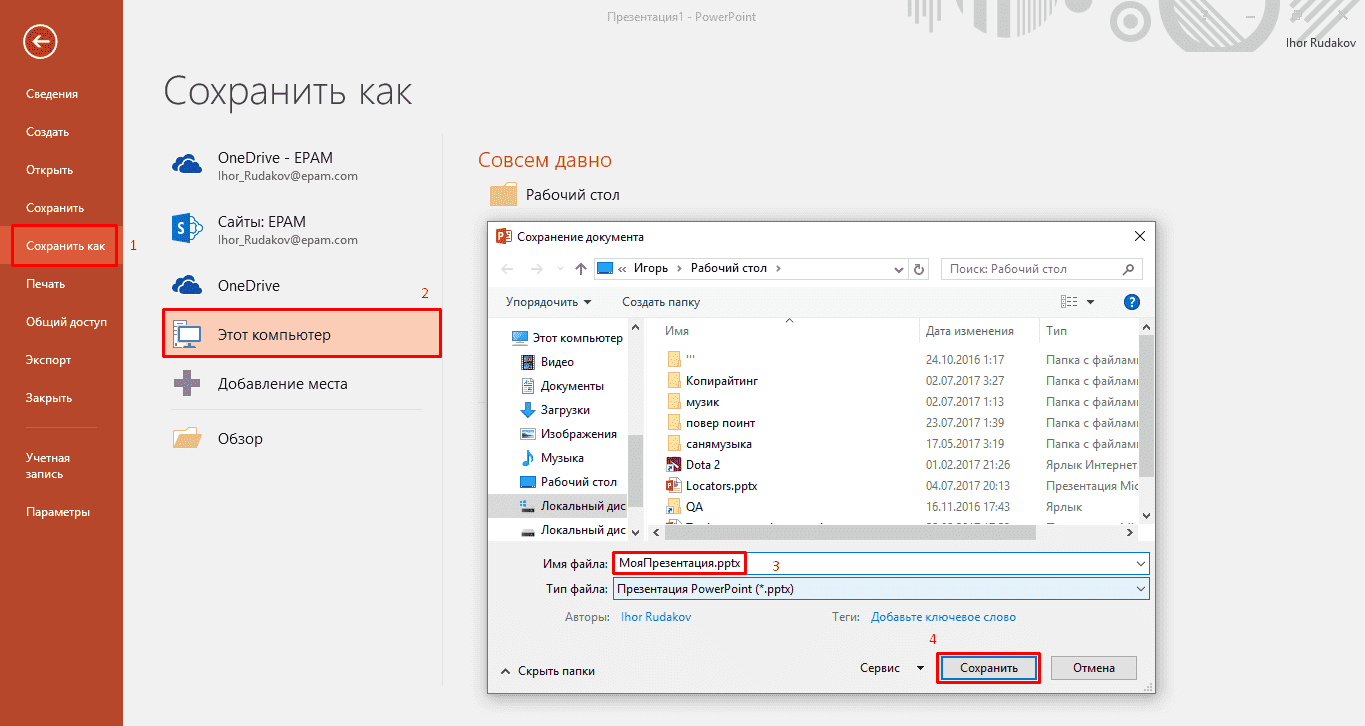This screenshot has height=726, width=1365.
Task: Choose Сохранить in the backstage menu
Action: (x=55, y=208)
